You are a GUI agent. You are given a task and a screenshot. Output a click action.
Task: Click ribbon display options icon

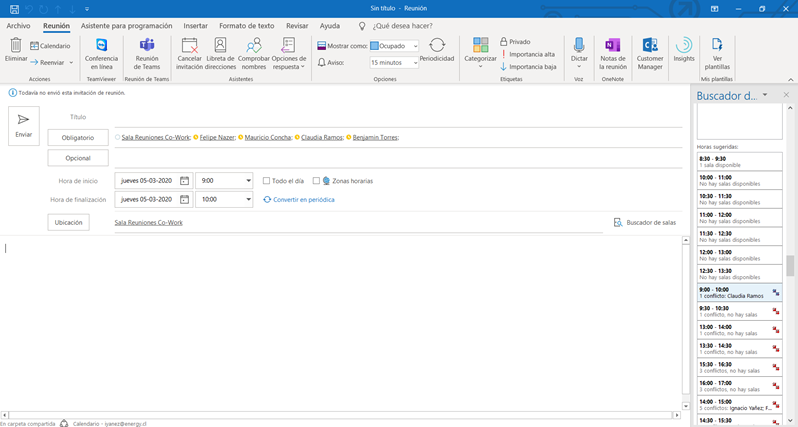(715, 9)
